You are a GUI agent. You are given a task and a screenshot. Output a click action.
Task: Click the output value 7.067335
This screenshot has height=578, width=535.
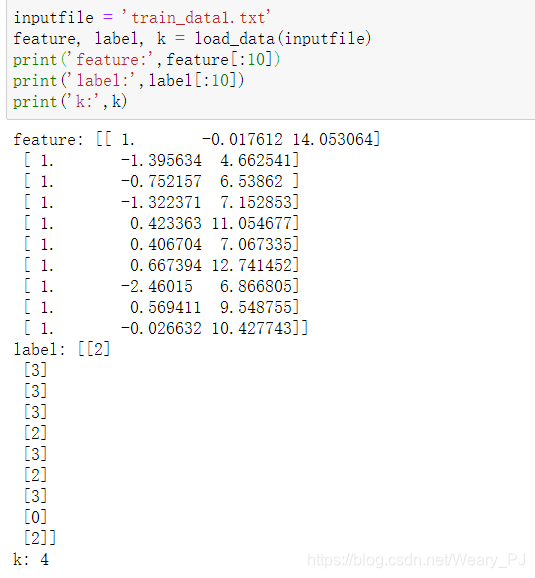click(x=256, y=245)
